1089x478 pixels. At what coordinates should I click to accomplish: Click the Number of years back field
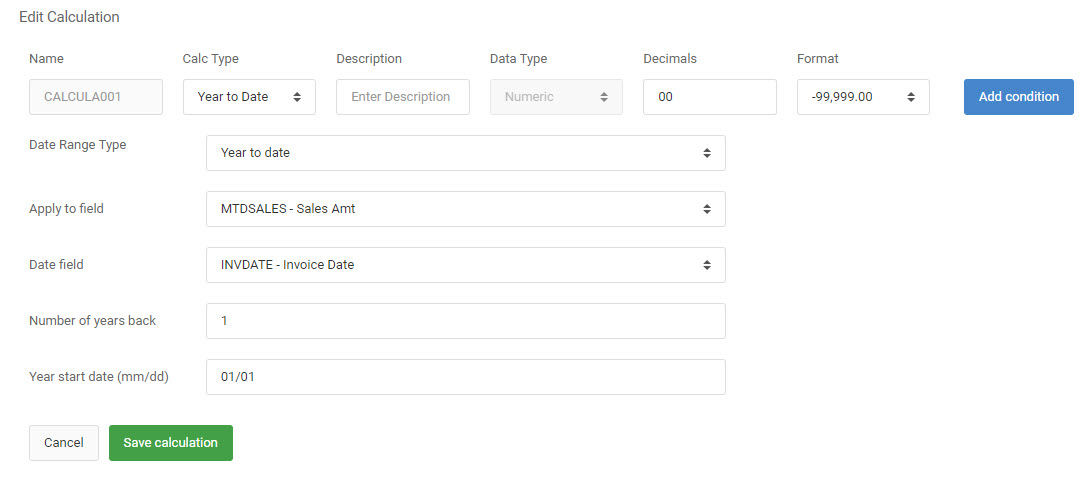(x=466, y=321)
